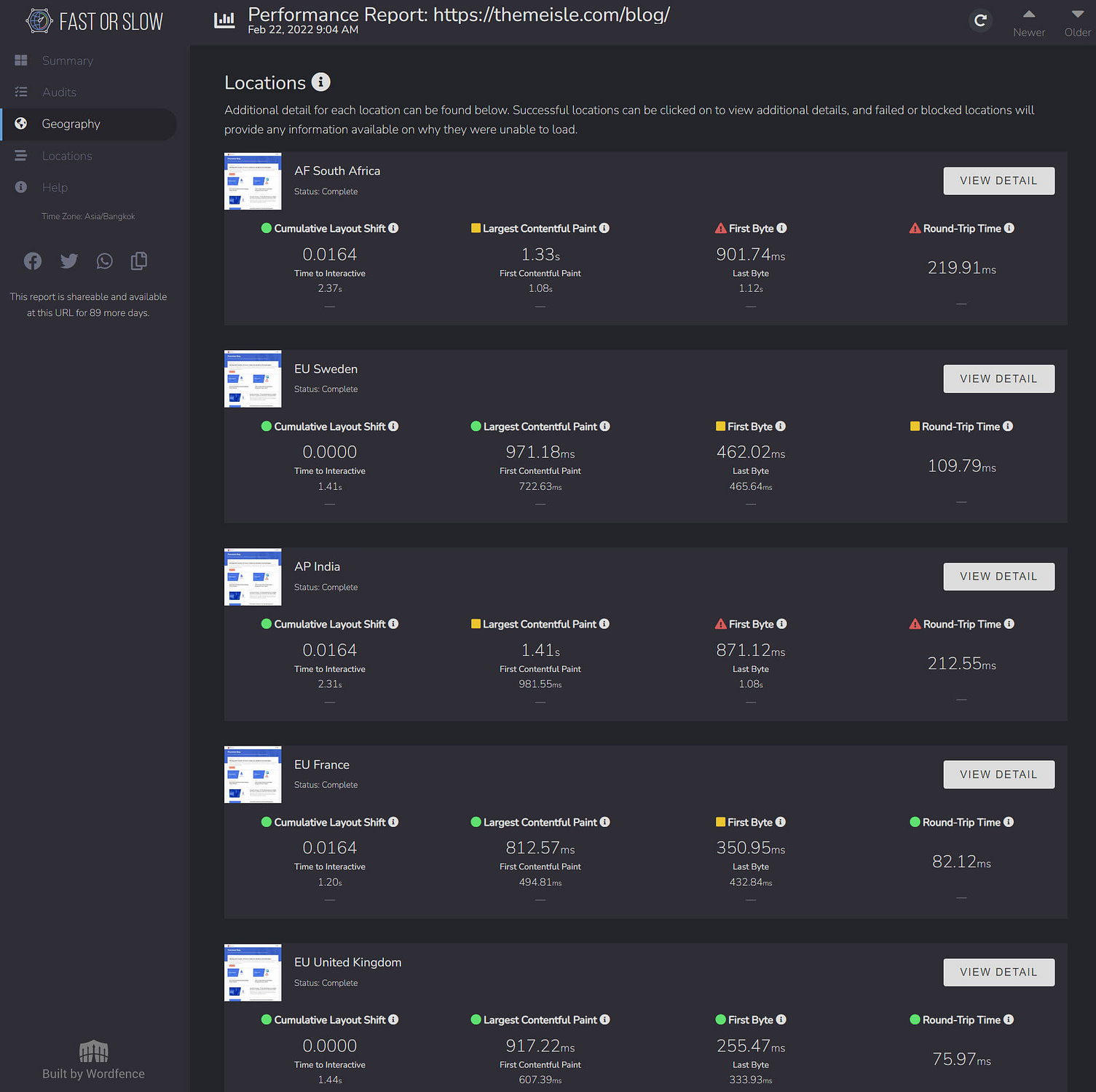
Task: Click South Africa Largest Contentful Paint info icon
Action: tap(604, 228)
